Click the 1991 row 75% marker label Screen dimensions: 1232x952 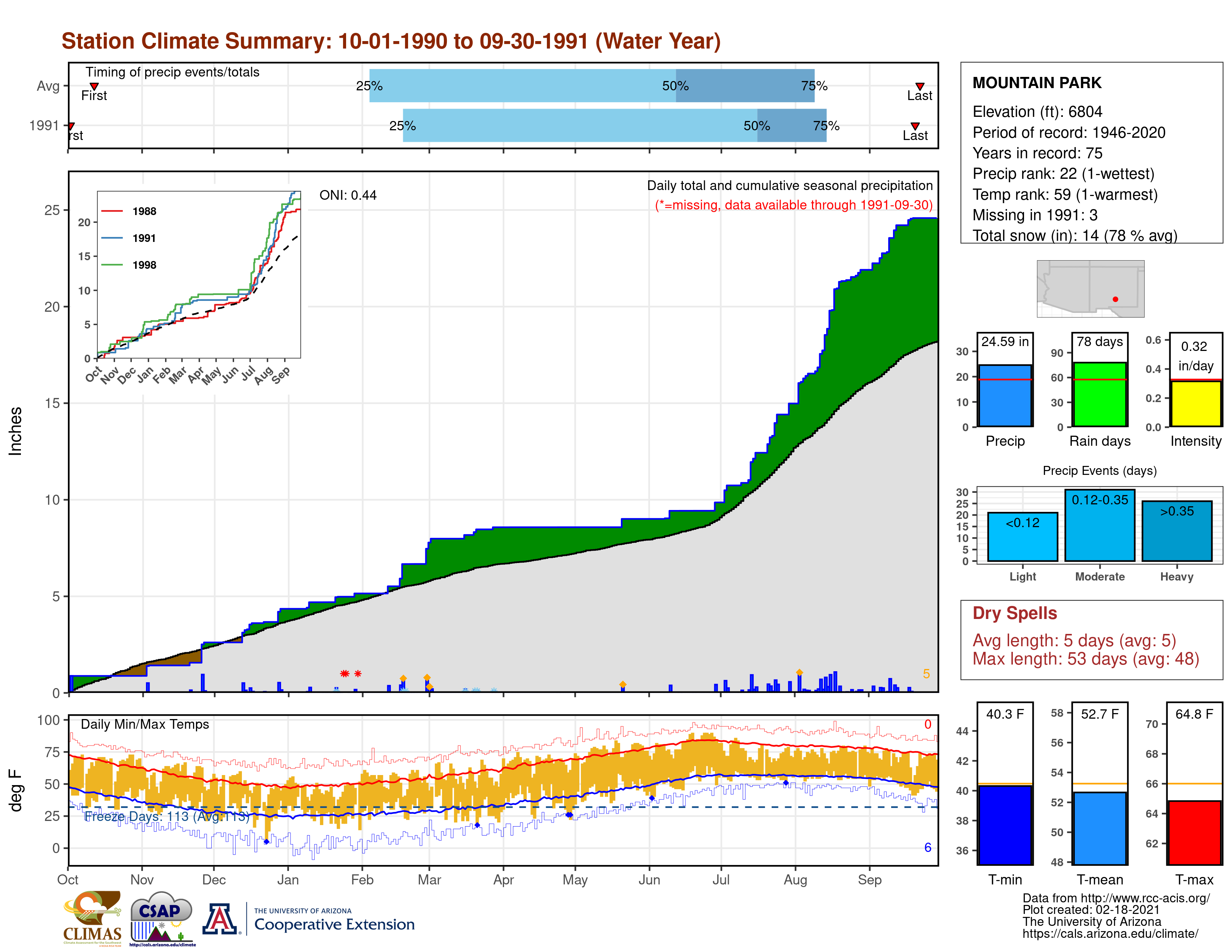coord(827,126)
